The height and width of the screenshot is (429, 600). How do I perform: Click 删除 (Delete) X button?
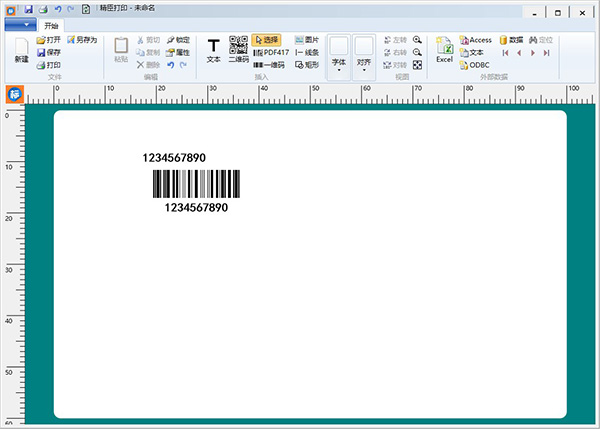click(x=148, y=65)
